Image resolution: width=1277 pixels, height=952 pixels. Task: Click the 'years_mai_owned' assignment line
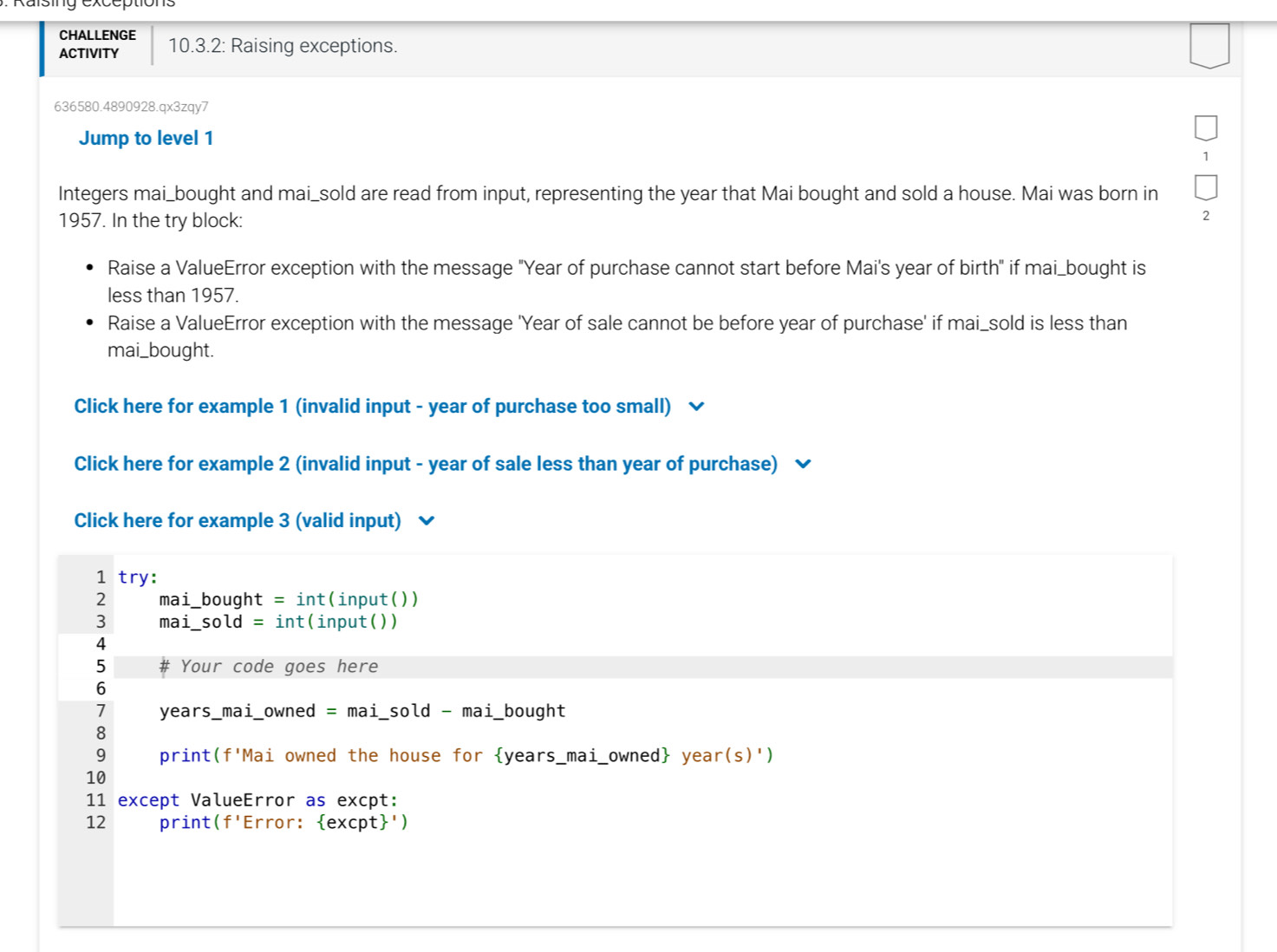coord(362,712)
